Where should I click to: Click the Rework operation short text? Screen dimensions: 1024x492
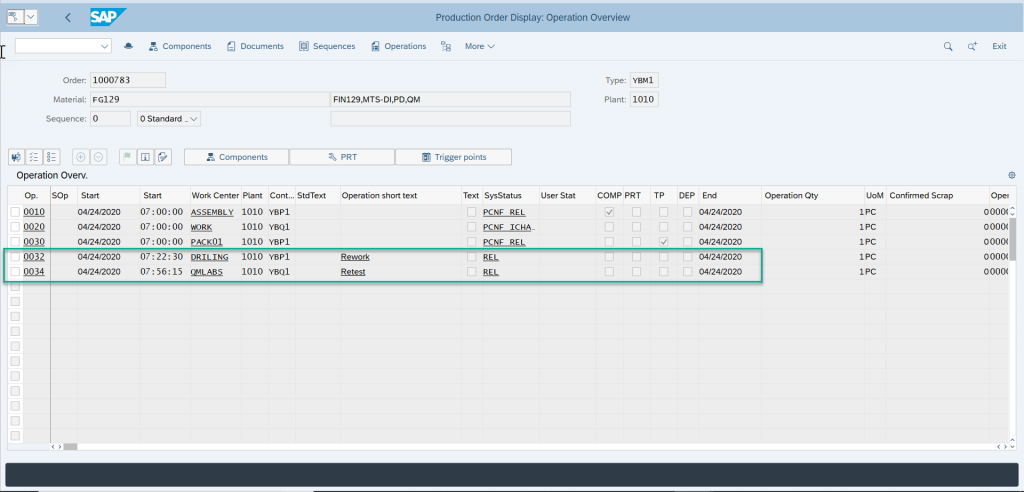(355, 257)
